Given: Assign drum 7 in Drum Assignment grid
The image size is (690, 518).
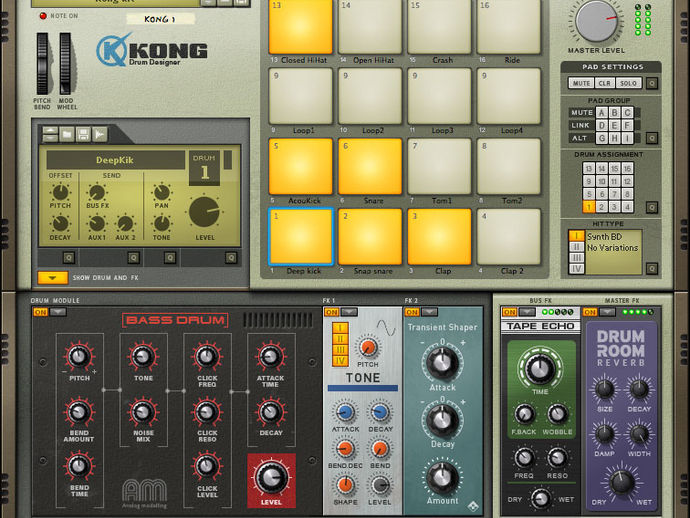Looking at the screenshot, I should (615, 194).
